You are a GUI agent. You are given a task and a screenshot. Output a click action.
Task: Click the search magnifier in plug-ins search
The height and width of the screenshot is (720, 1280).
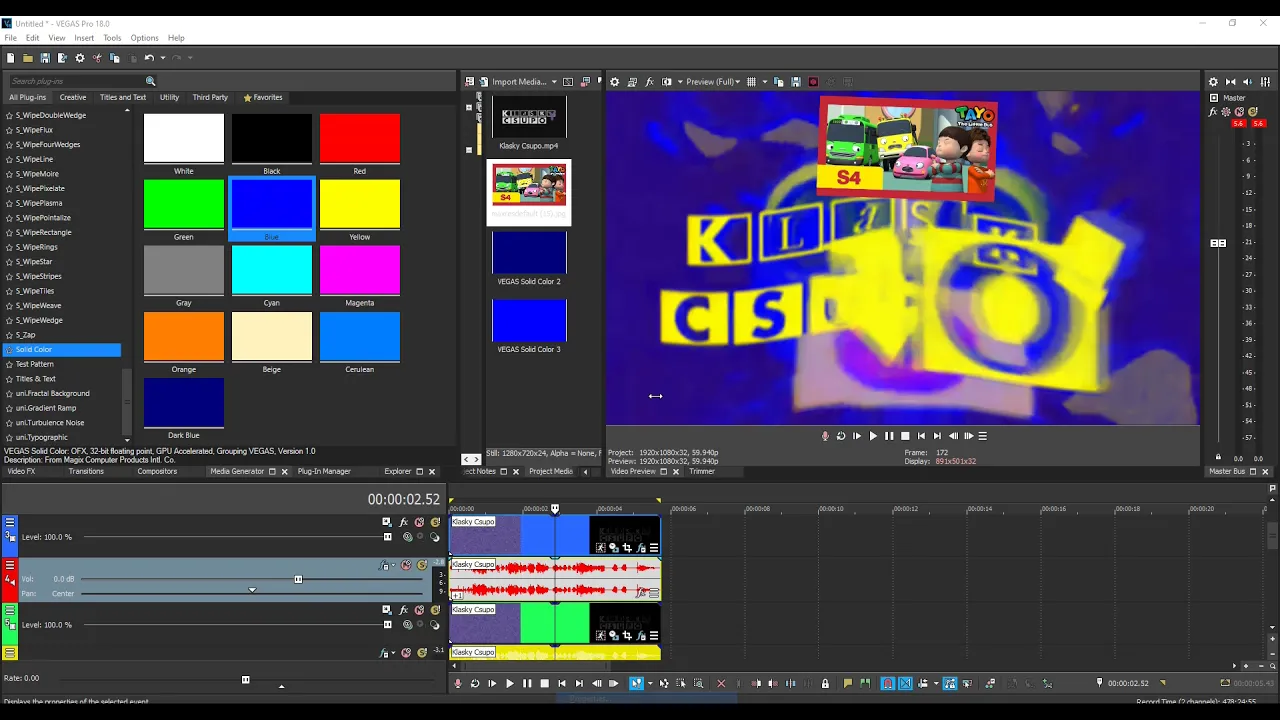pyautogui.click(x=151, y=81)
